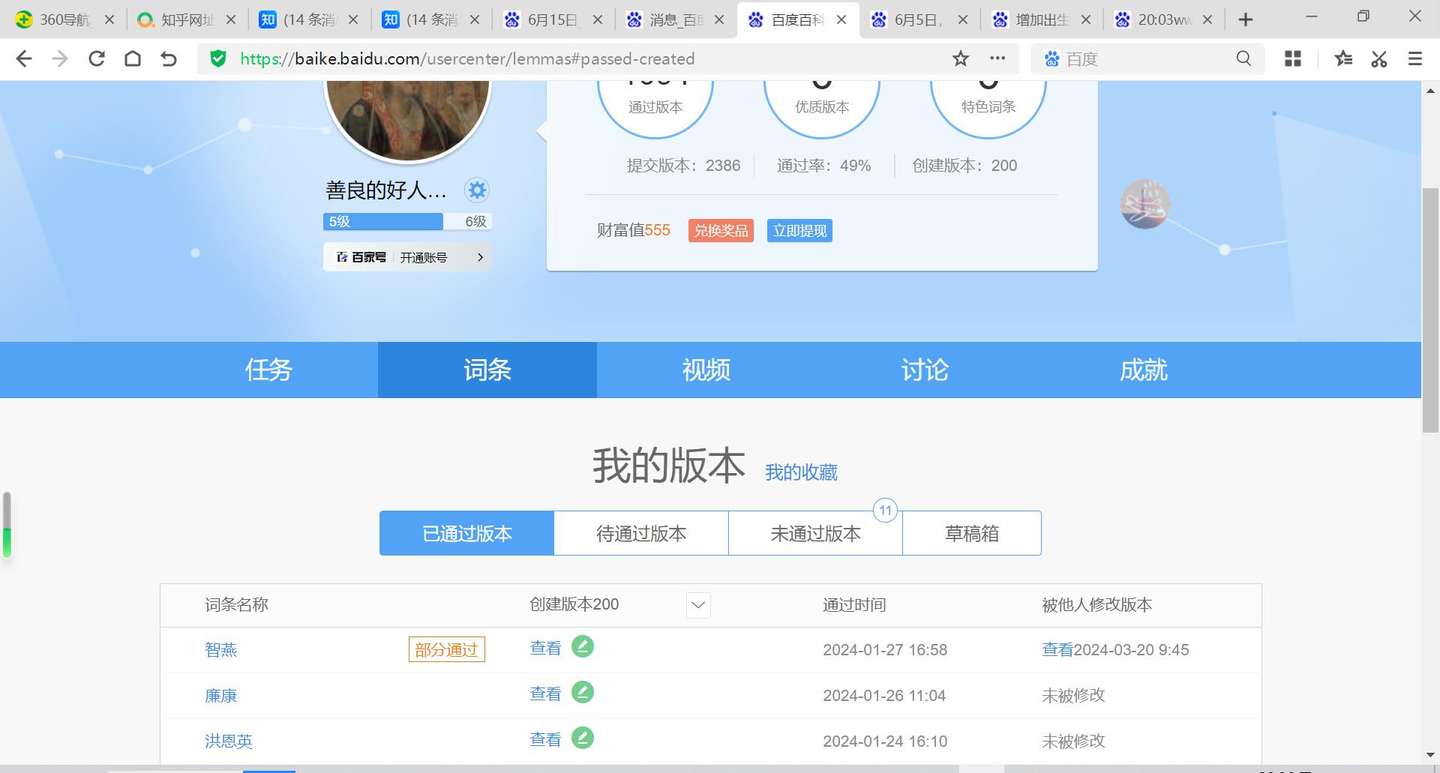Open the 洪恩英 entry link
This screenshot has width=1440, height=773.
[x=229, y=742]
